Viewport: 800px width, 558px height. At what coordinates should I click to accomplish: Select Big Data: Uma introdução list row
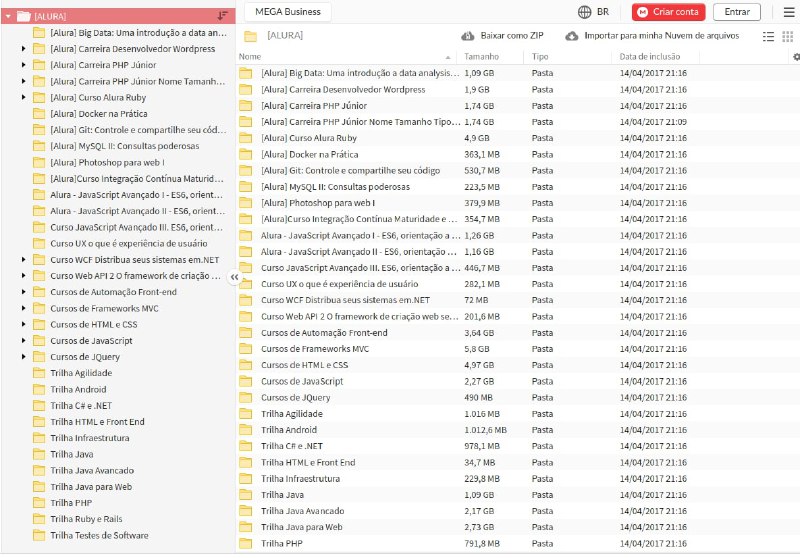tap(518, 73)
